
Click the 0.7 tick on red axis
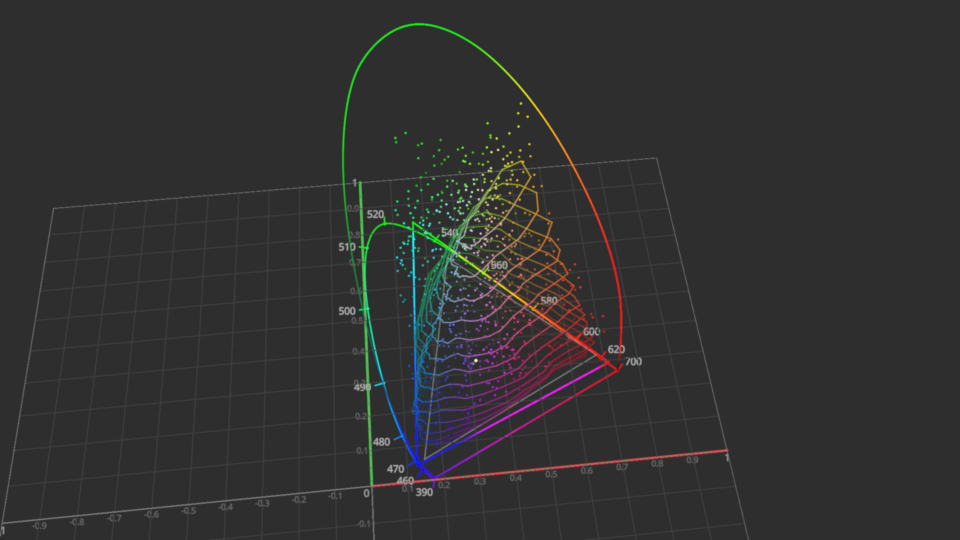(622, 467)
